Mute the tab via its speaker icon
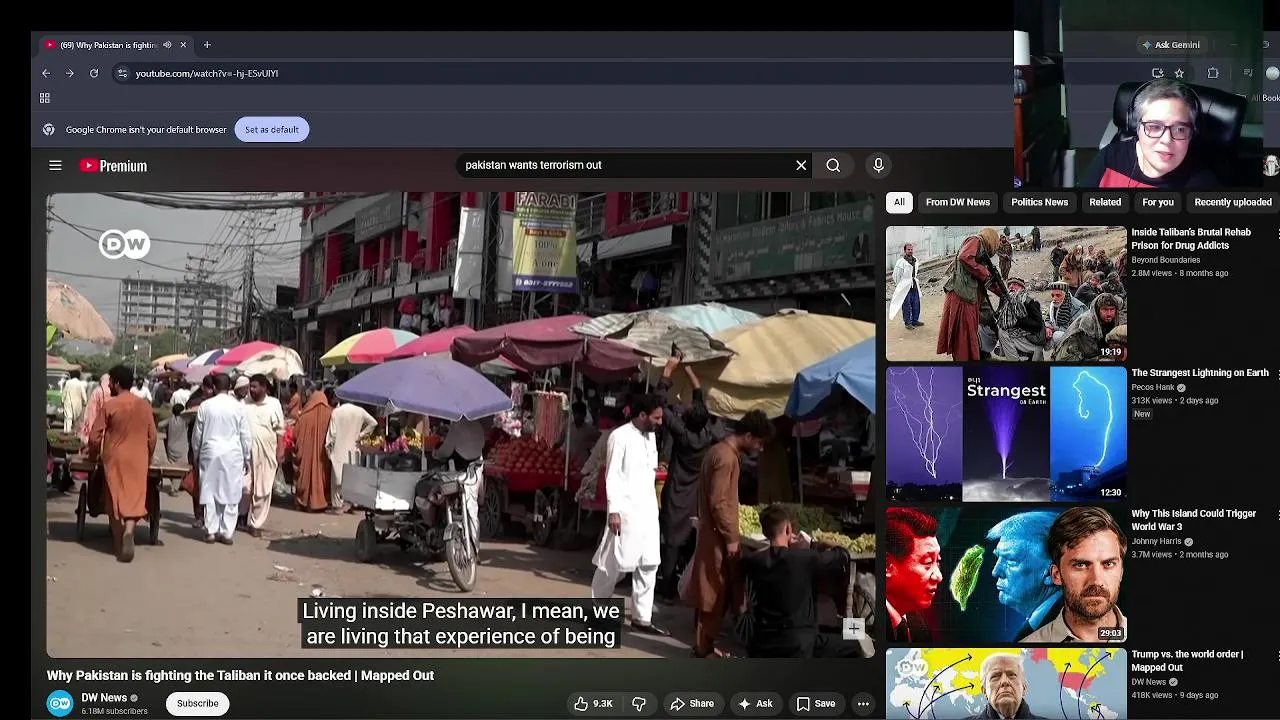 [167, 45]
